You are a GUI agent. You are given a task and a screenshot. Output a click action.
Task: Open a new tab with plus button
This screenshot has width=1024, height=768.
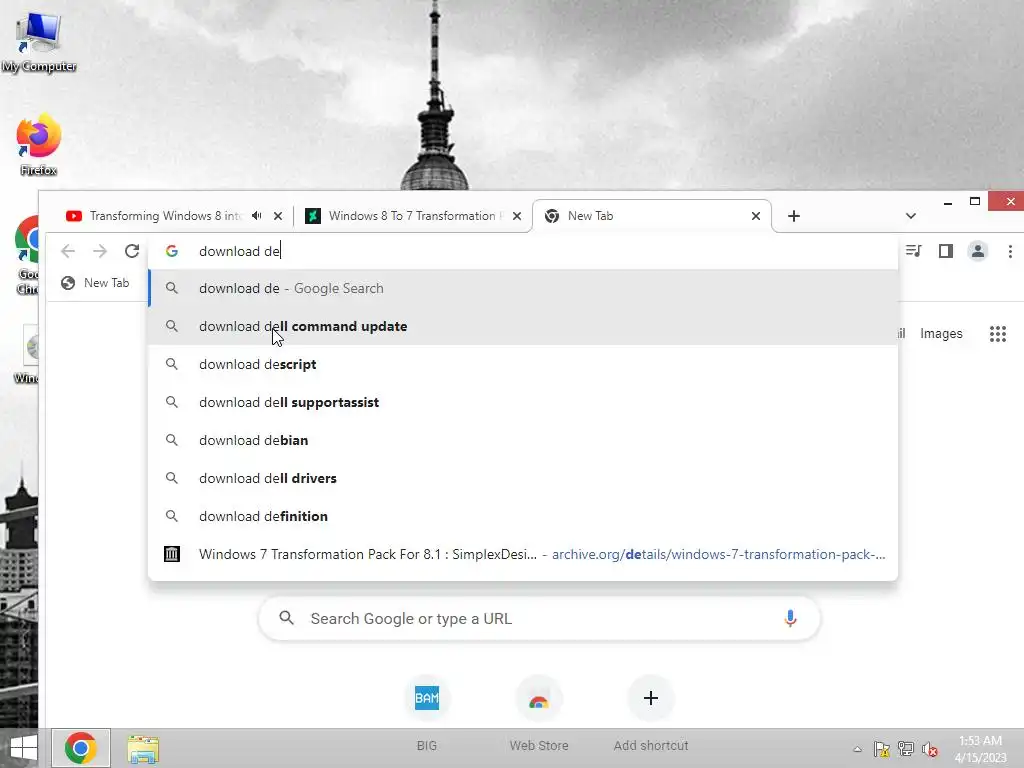click(x=793, y=216)
